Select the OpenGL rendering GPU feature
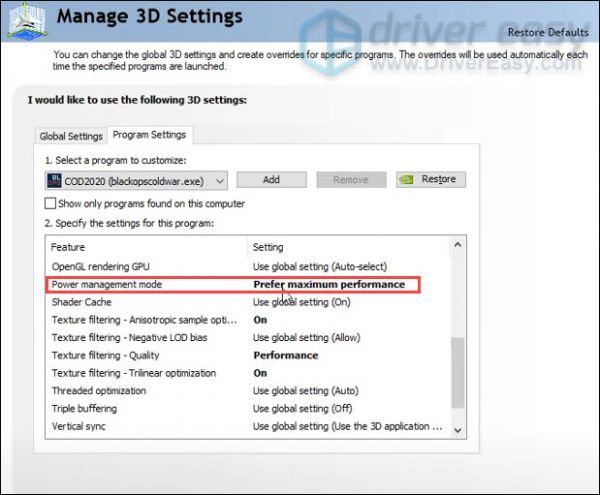600x495 pixels. pyautogui.click(x=101, y=267)
